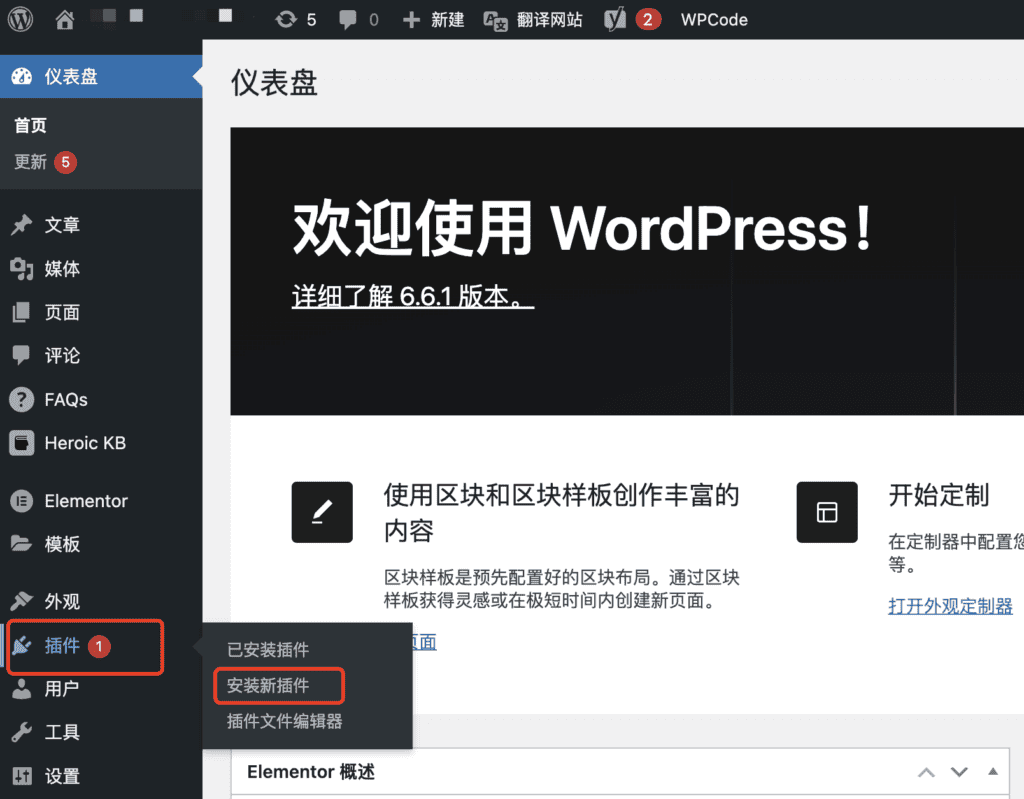Screen dimensions: 1024x799
Task: Select 已安装插件 in plugins flyout
Action: 268,649
